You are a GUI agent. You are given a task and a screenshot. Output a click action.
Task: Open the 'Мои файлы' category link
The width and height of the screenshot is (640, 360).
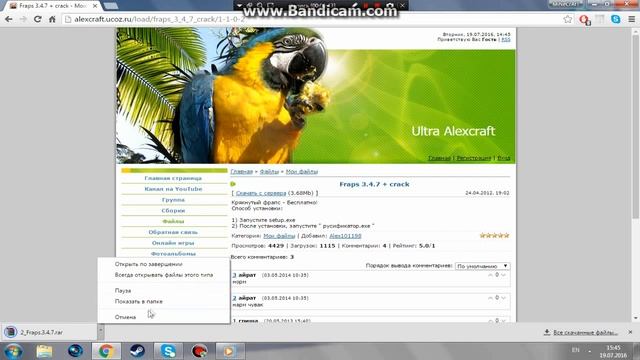[279, 236]
